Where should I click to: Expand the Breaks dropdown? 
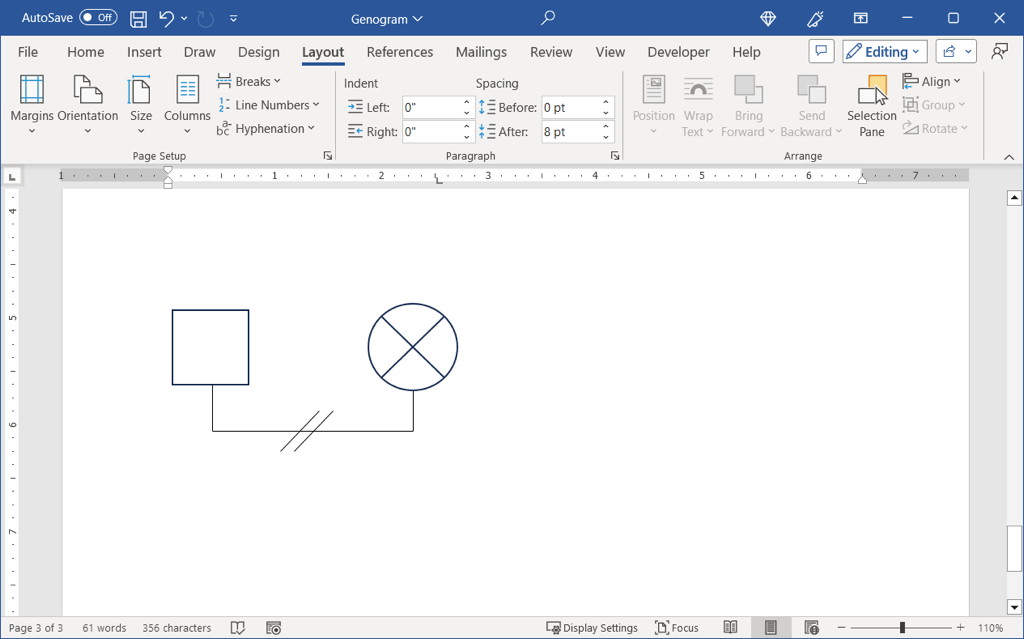pyautogui.click(x=249, y=81)
